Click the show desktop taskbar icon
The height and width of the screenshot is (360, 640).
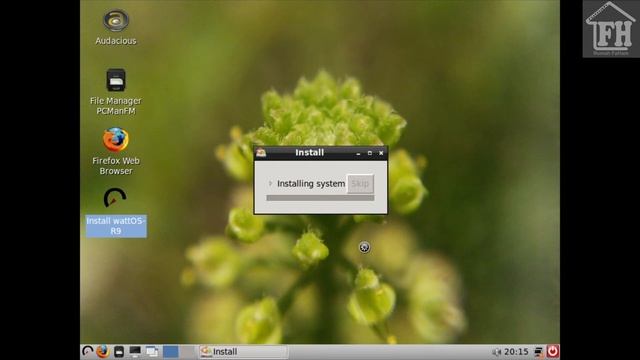click(x=152, y=351)
